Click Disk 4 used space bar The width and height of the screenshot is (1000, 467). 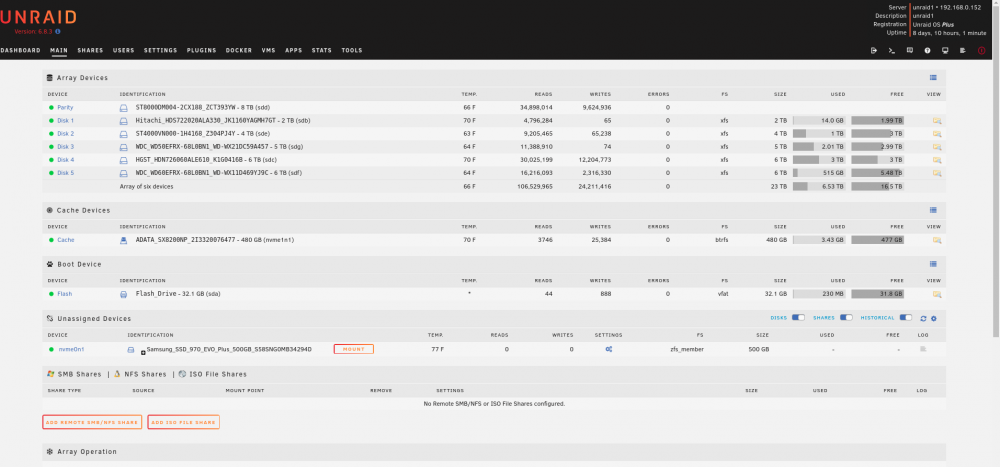[819, 160]
